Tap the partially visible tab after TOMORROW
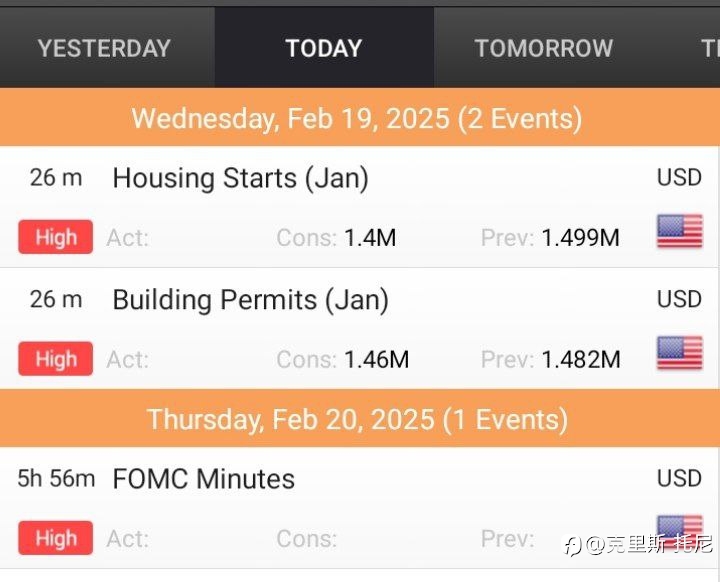The width and height of the screenshot is (720, 582). point(710,48)
